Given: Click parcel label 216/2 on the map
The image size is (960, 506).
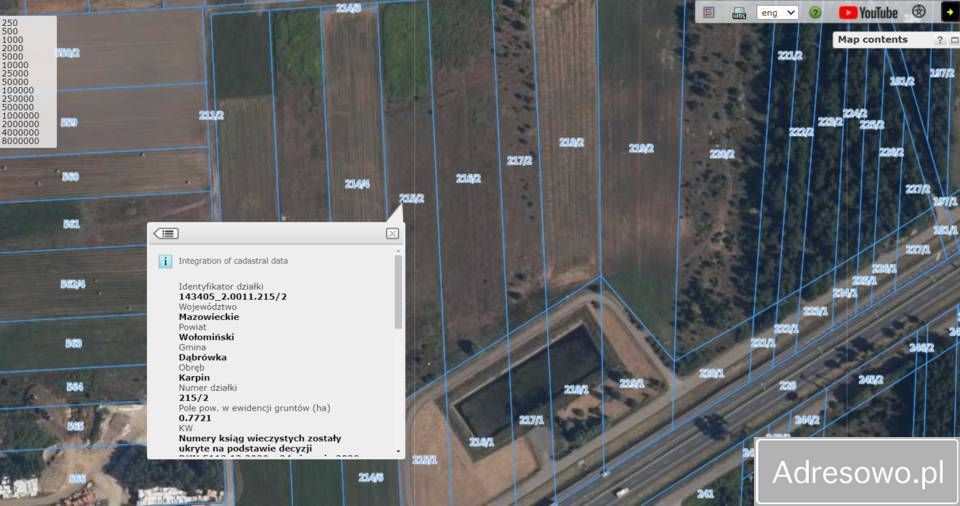Looking at the screenshot, I should [468, 178].
